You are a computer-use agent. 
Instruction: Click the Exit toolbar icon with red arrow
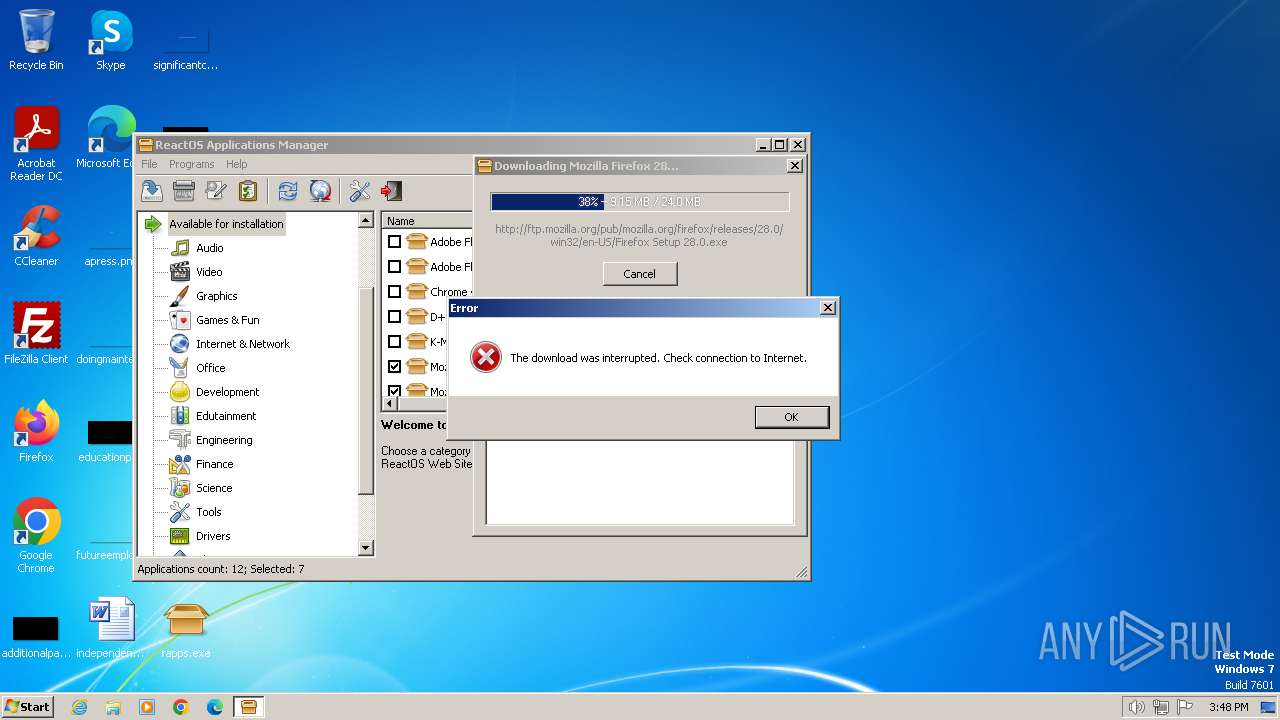pos(392,191)
